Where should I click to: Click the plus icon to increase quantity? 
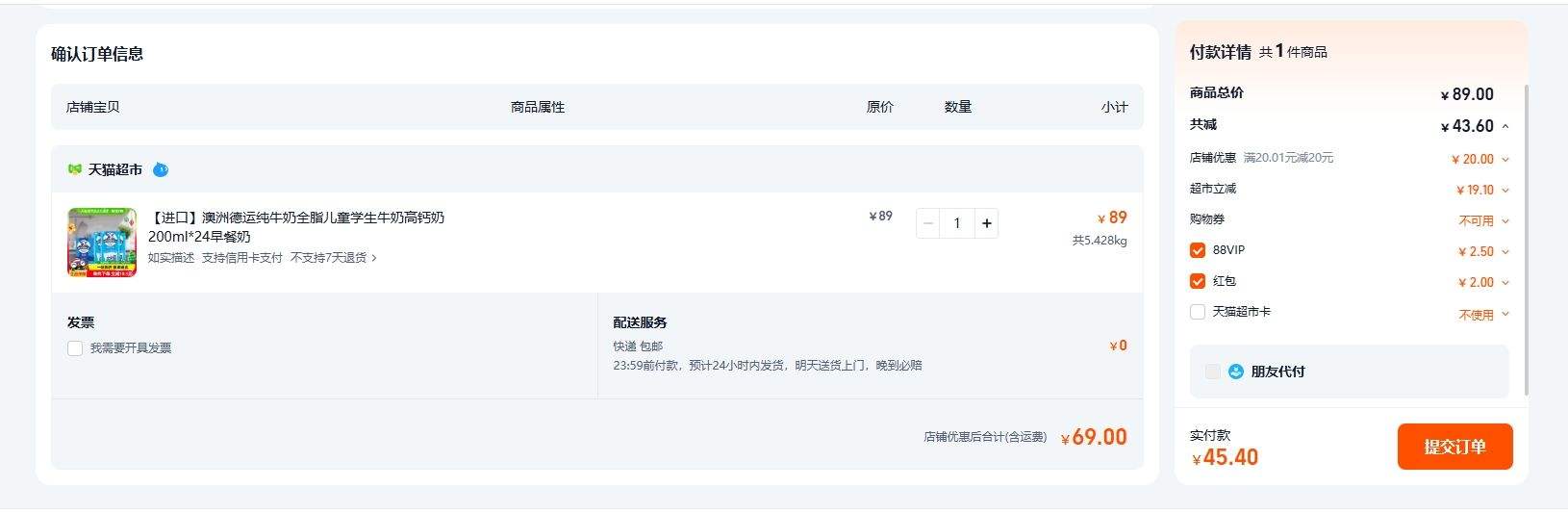[986, 223]
